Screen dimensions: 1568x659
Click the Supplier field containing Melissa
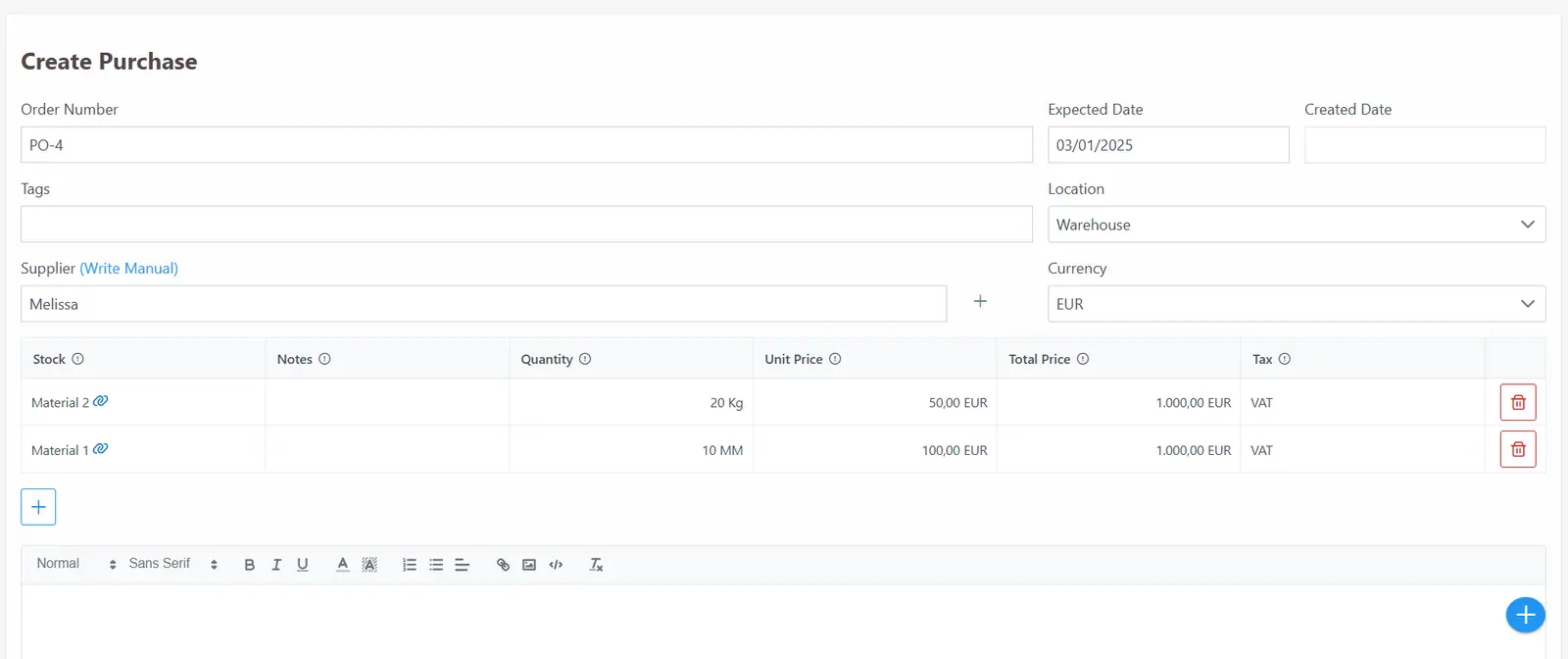point(483,304)
